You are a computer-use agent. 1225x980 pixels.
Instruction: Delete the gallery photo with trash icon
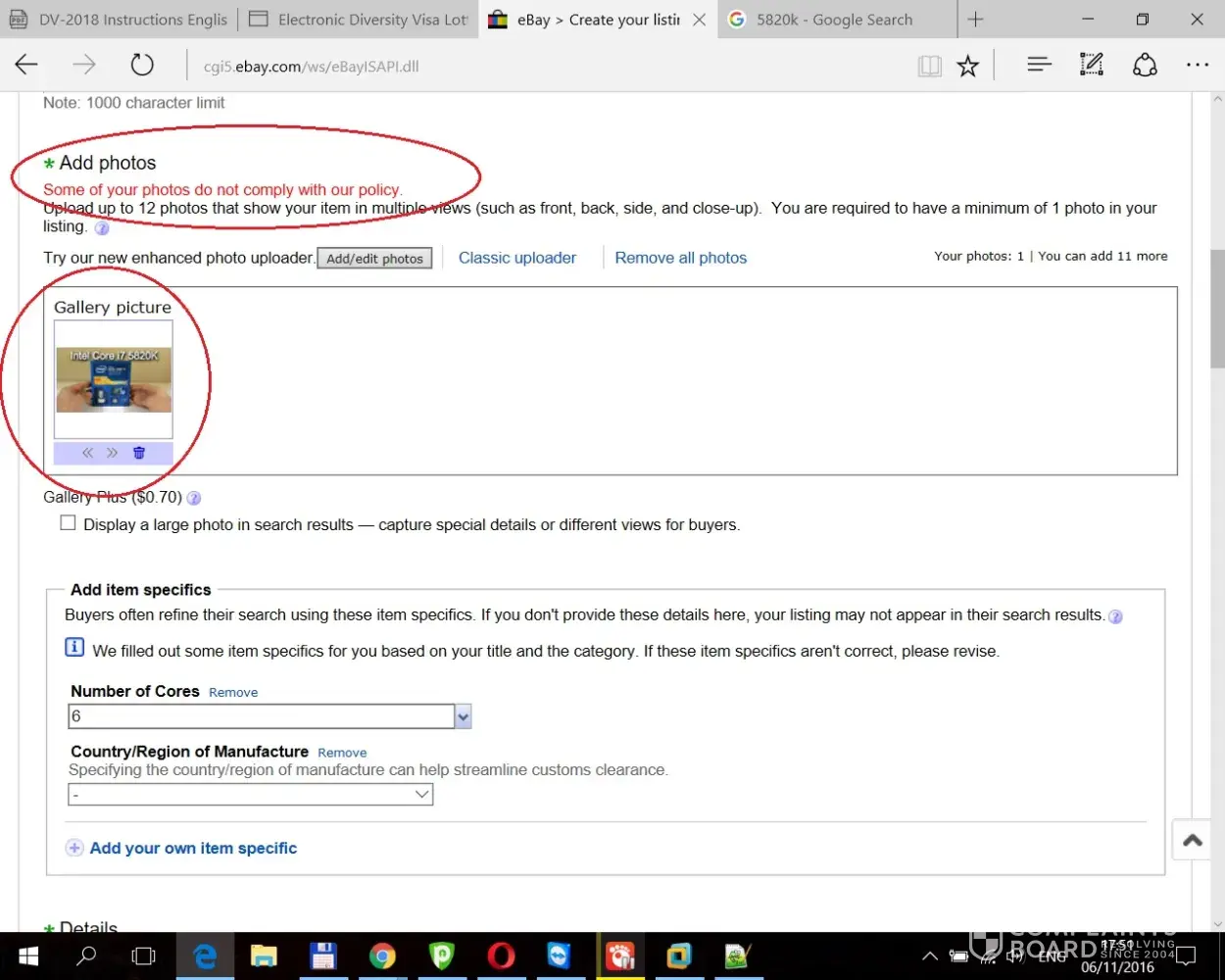(139, 453)
